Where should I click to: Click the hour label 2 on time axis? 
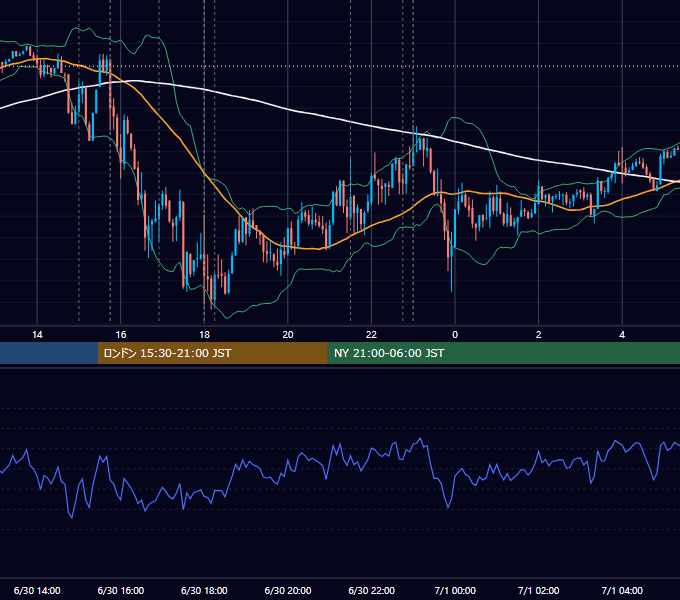(539, 335)
